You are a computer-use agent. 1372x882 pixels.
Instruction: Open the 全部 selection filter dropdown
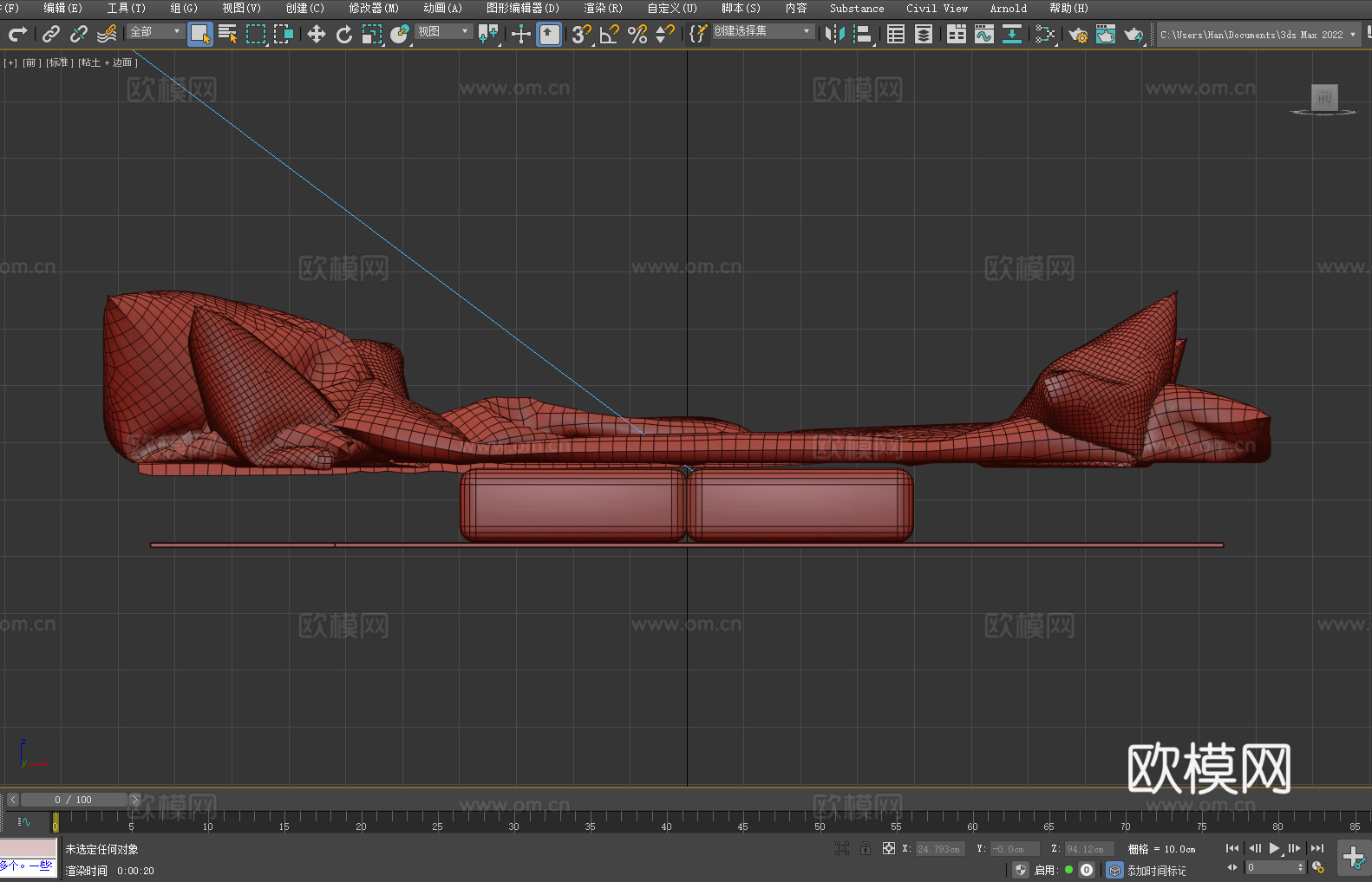point(155,31)
